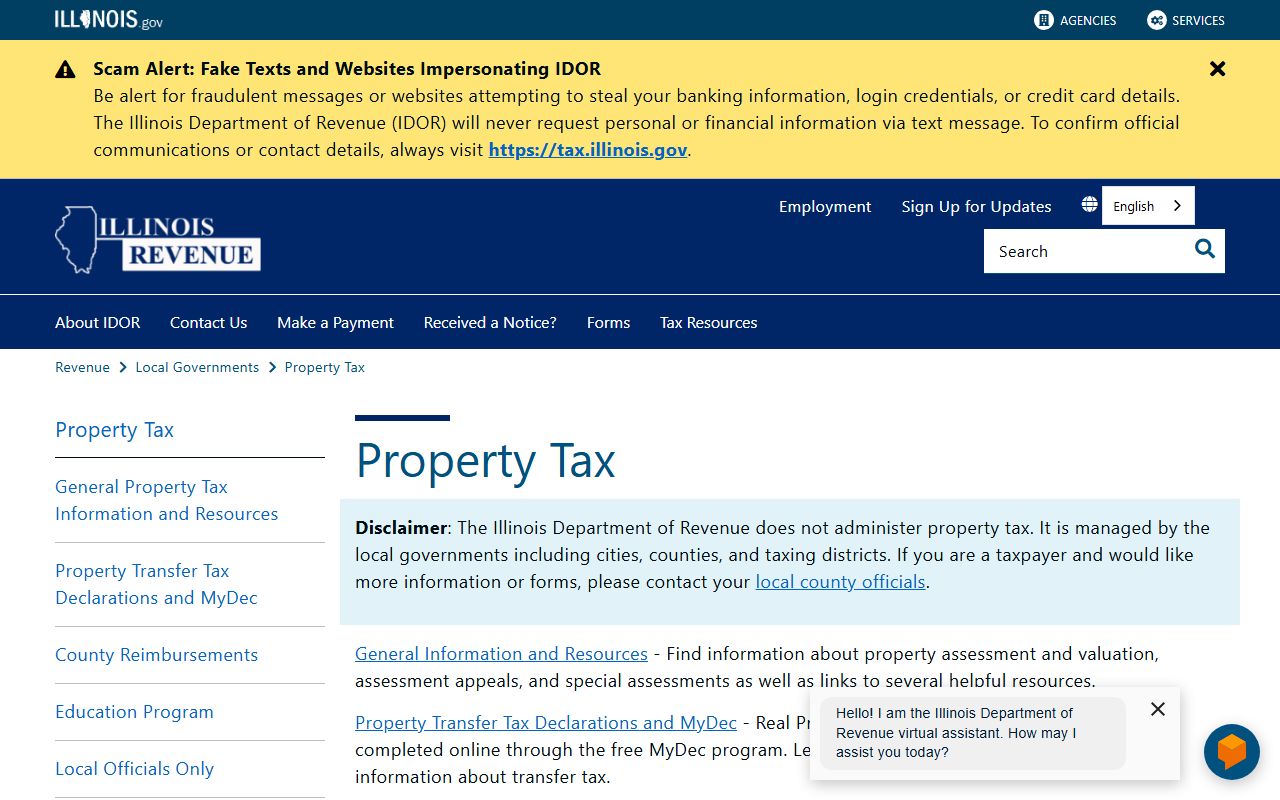The image size is (1280, 800).
Task: Follow the local county officials link
Action: [840, 581]
